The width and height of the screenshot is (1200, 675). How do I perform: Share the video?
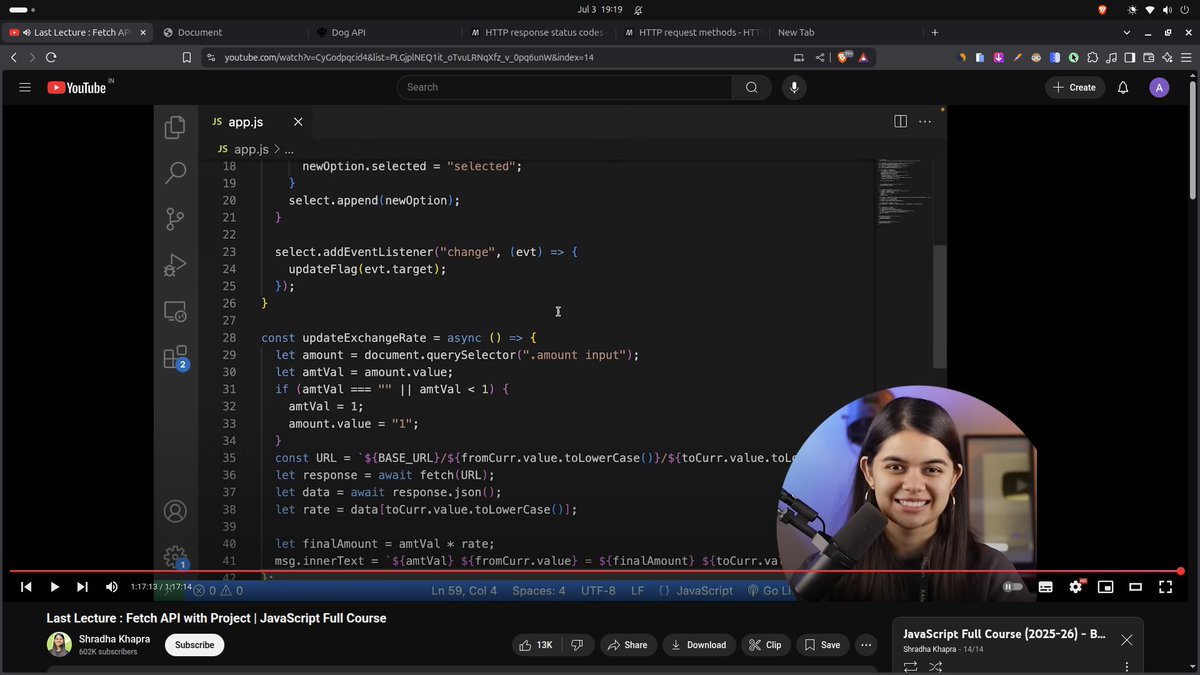pos(627,645)
